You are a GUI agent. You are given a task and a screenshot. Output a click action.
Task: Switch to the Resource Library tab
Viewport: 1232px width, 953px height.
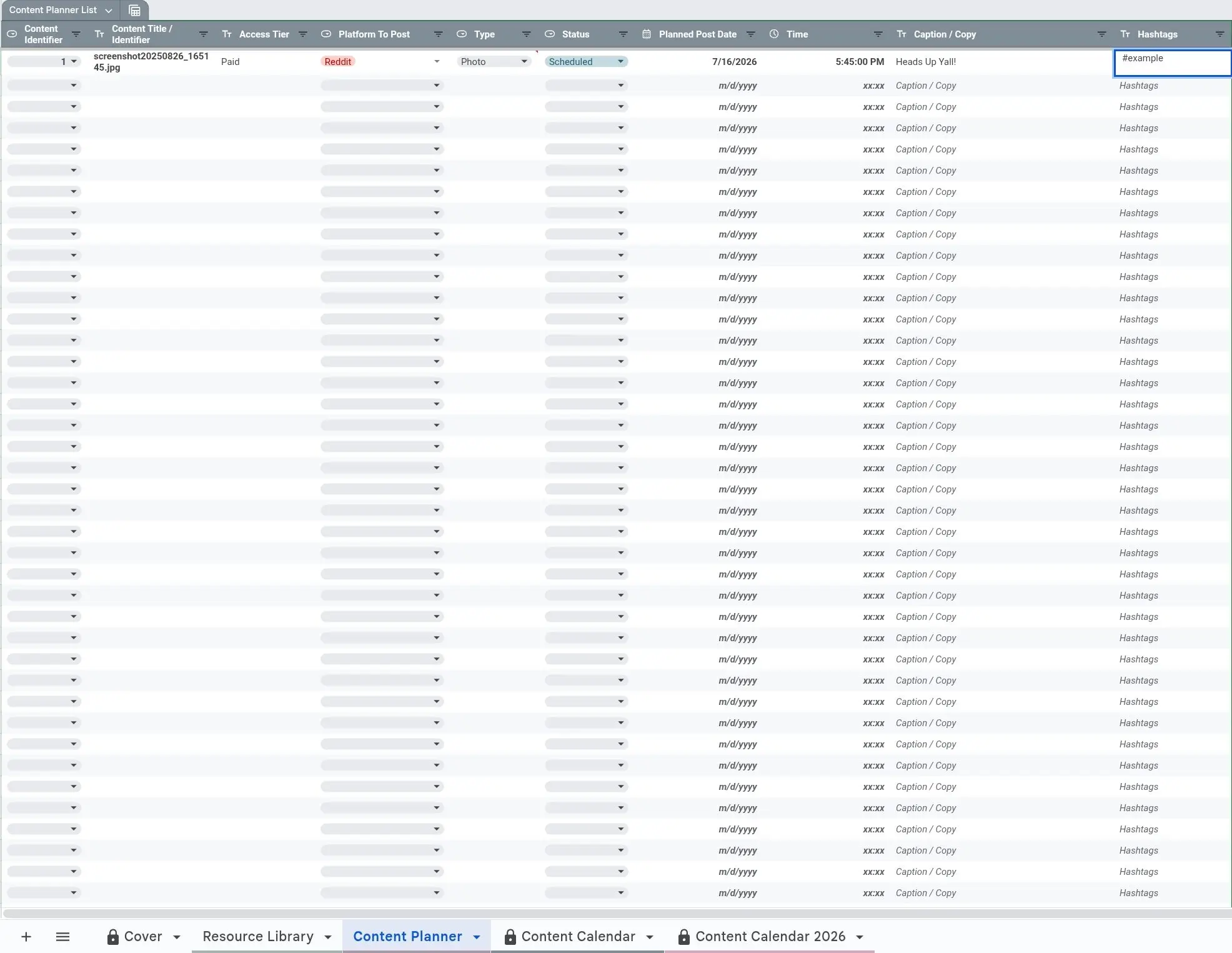click(258, 936)
